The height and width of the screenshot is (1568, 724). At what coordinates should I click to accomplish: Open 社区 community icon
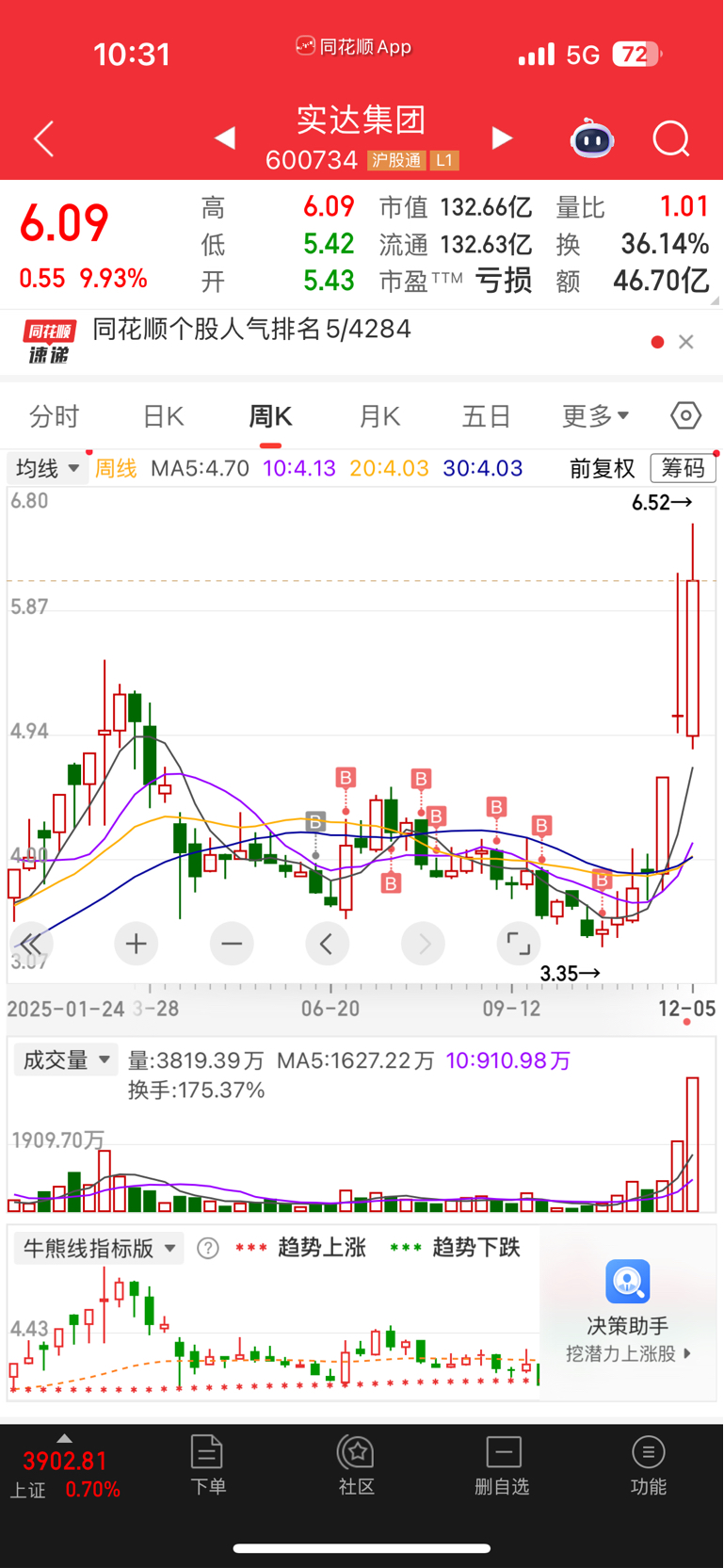[356, 1452]
